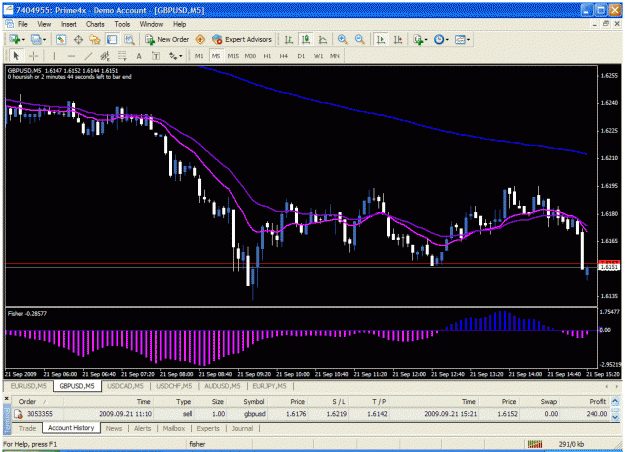This screenshot has height=452, width=625.
Task: Click the zoom in magnifier
Action: pos(342,39)
